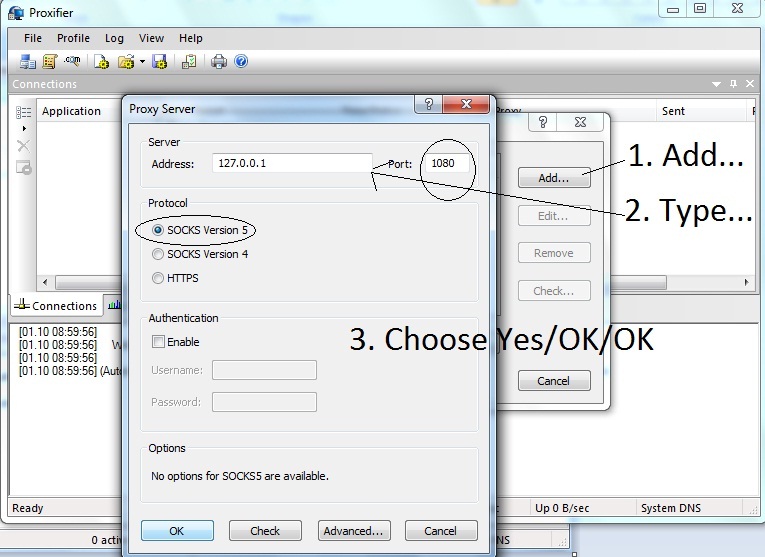Click the Password input field
The height and width of the screenshot is (557, 765).
(264, 402)
